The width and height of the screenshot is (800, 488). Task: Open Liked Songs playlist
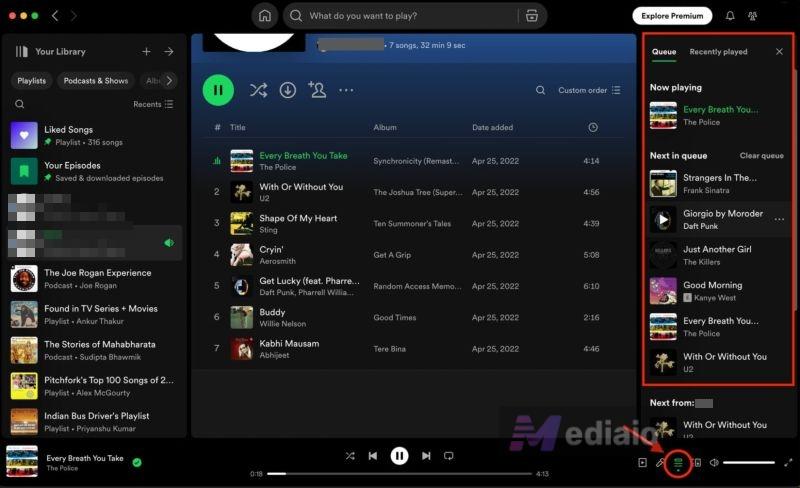(x=95, y=135)
